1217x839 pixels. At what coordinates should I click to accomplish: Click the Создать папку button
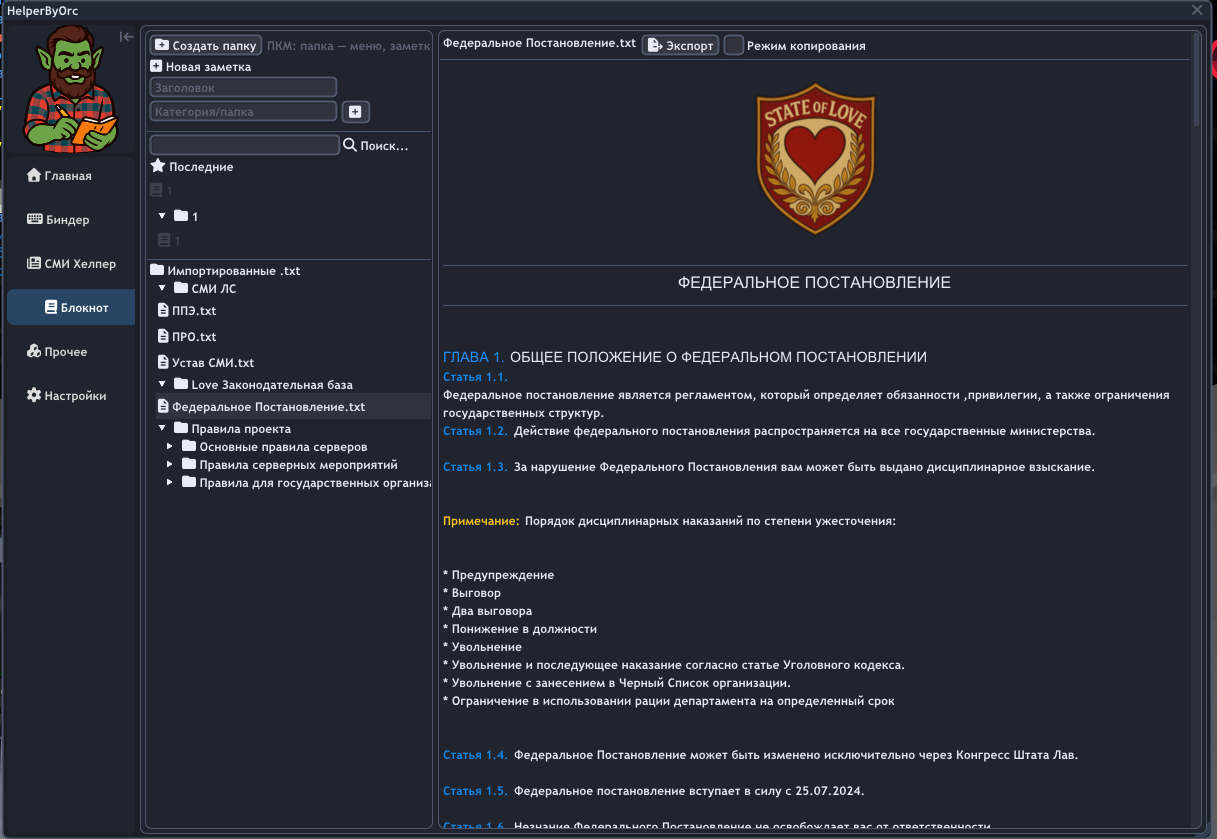point(206,46)
